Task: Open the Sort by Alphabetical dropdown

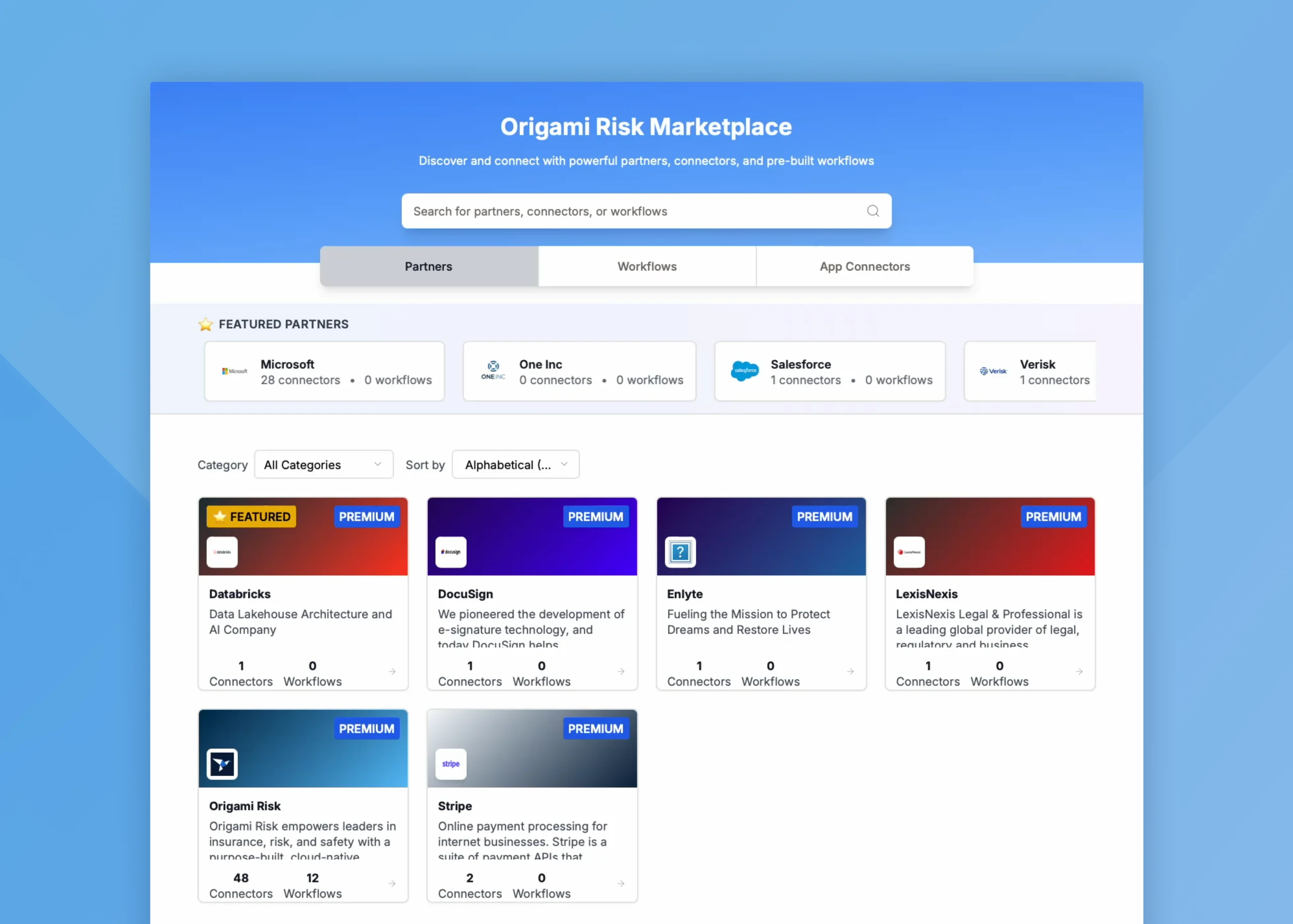Action: pyautogui.click(x=515, y=465)
